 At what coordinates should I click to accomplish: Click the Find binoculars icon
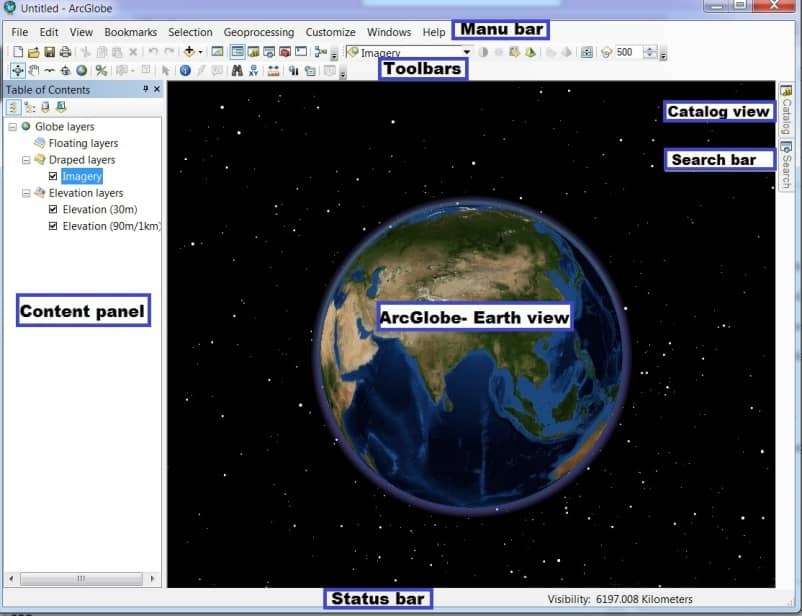coord(237,71)
